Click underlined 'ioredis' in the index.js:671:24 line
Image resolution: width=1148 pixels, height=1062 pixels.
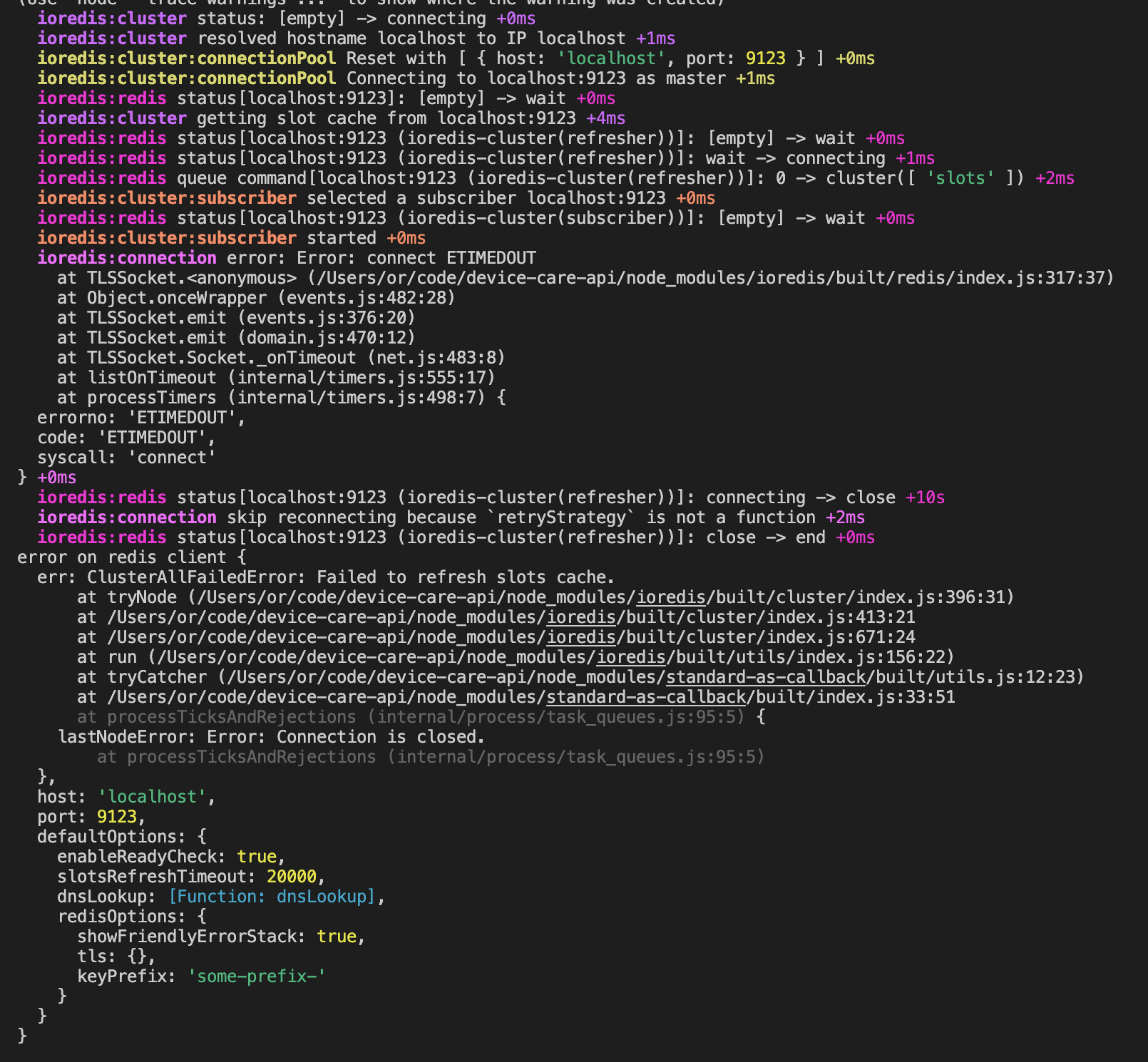[580, 637]
